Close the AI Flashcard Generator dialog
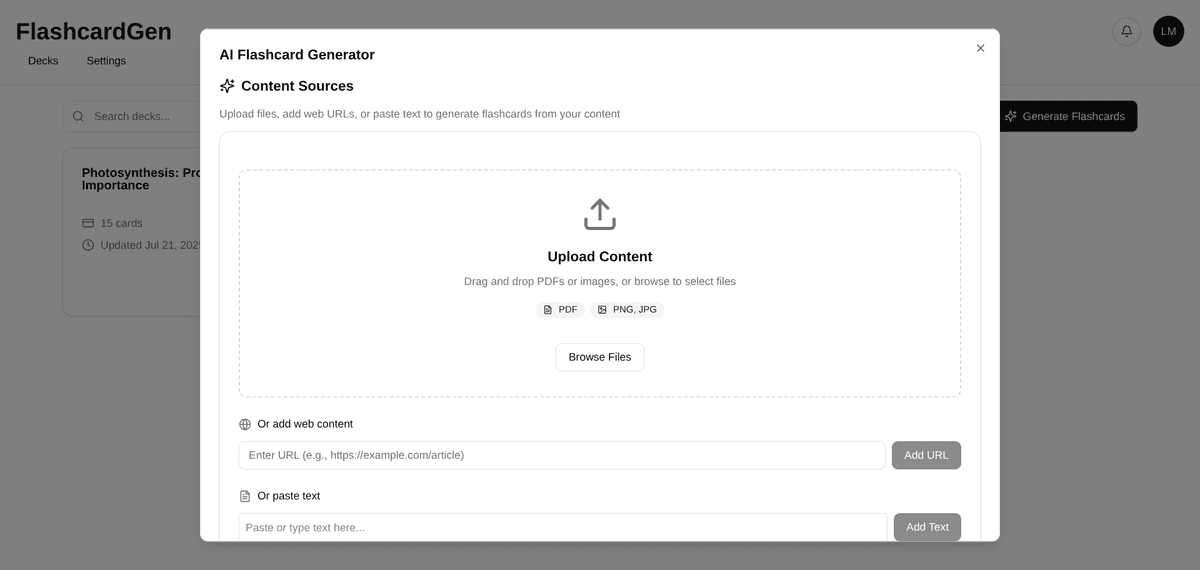1200x570 pixels. tap(980, 48)
